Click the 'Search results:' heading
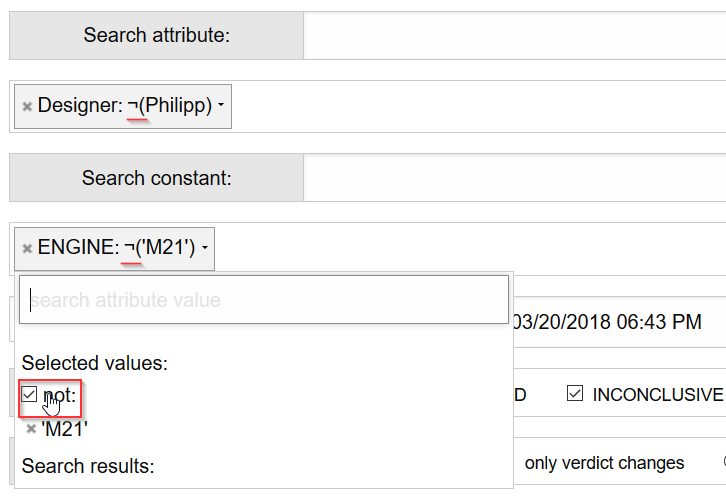Image resolution: width=726 pixels, height=500 pixels. tap(88, 466)
